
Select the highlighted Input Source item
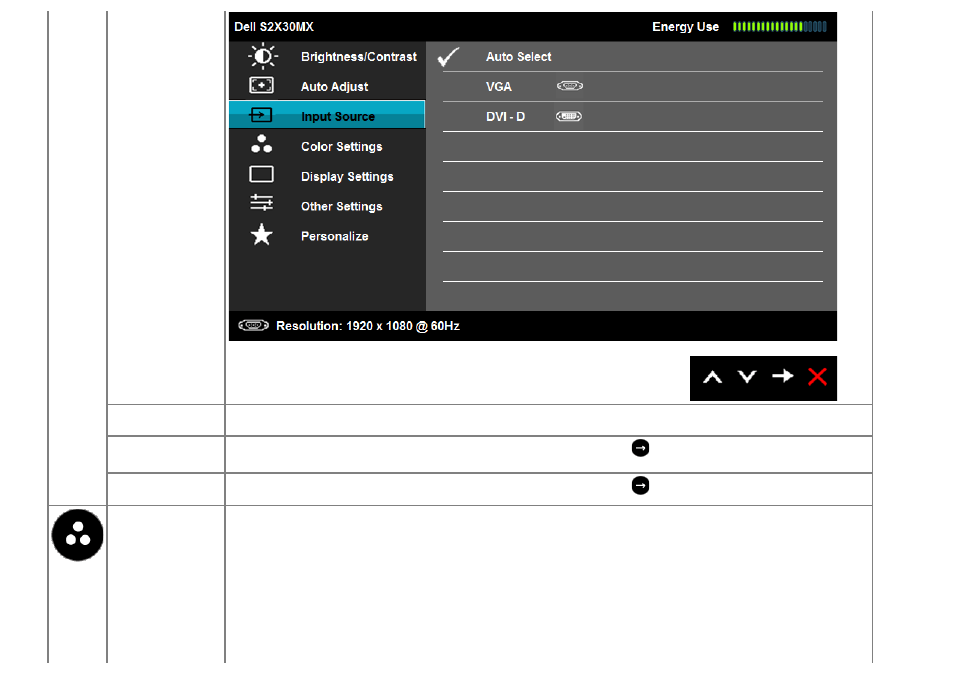coord(327,115)
